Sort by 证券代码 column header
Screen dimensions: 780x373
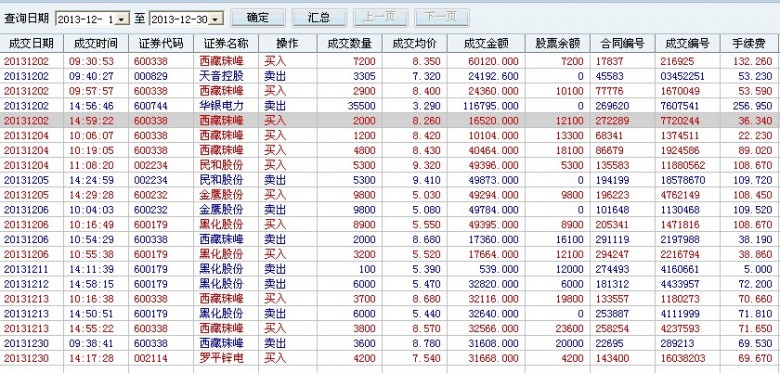tap(161, 44)
